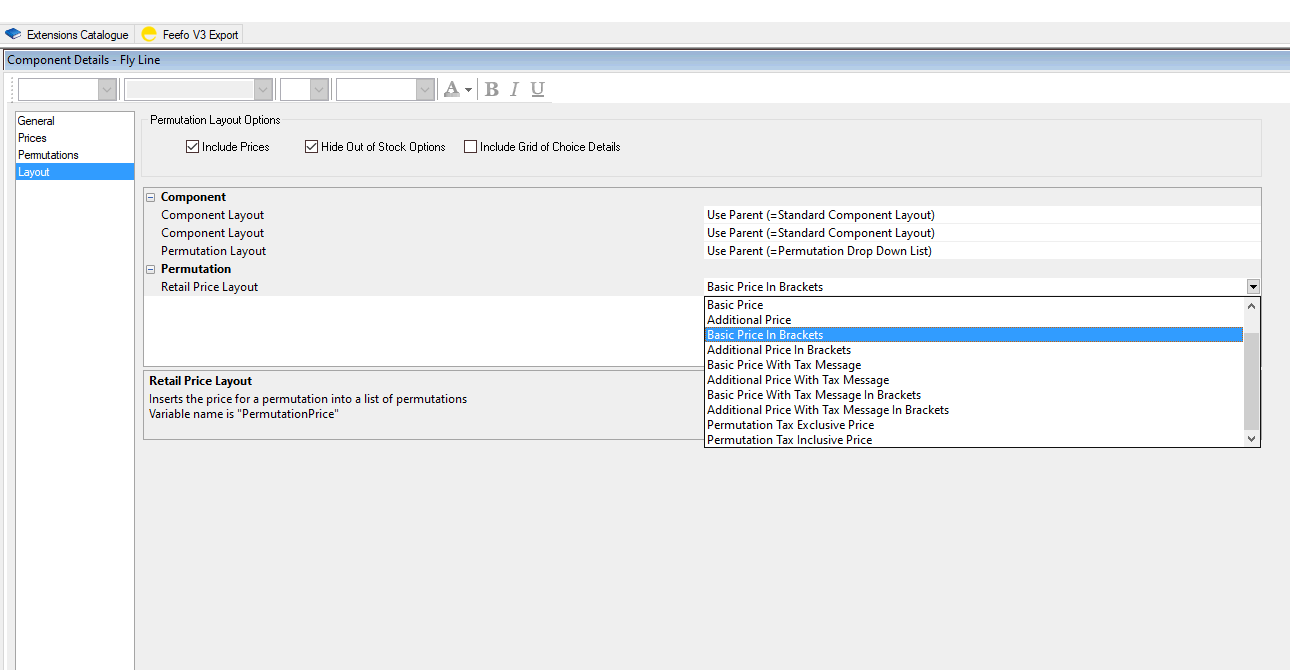The width and height of the screenshot is (1290, 670).
Task: Uncheck the Include Prices checkbox
Action: pos(193,147)
